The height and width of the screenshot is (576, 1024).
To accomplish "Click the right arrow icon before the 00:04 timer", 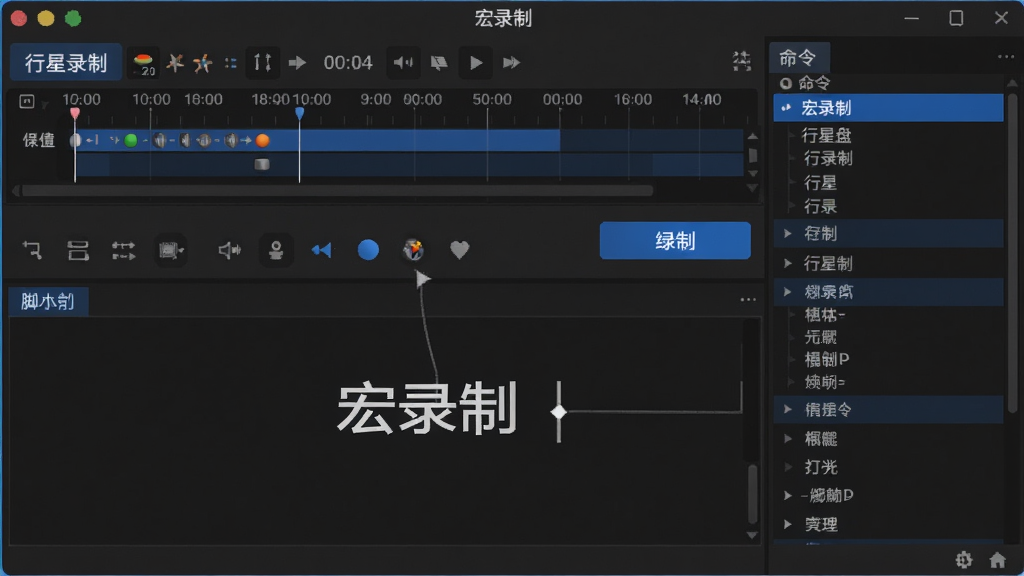I will pos(297,63).
